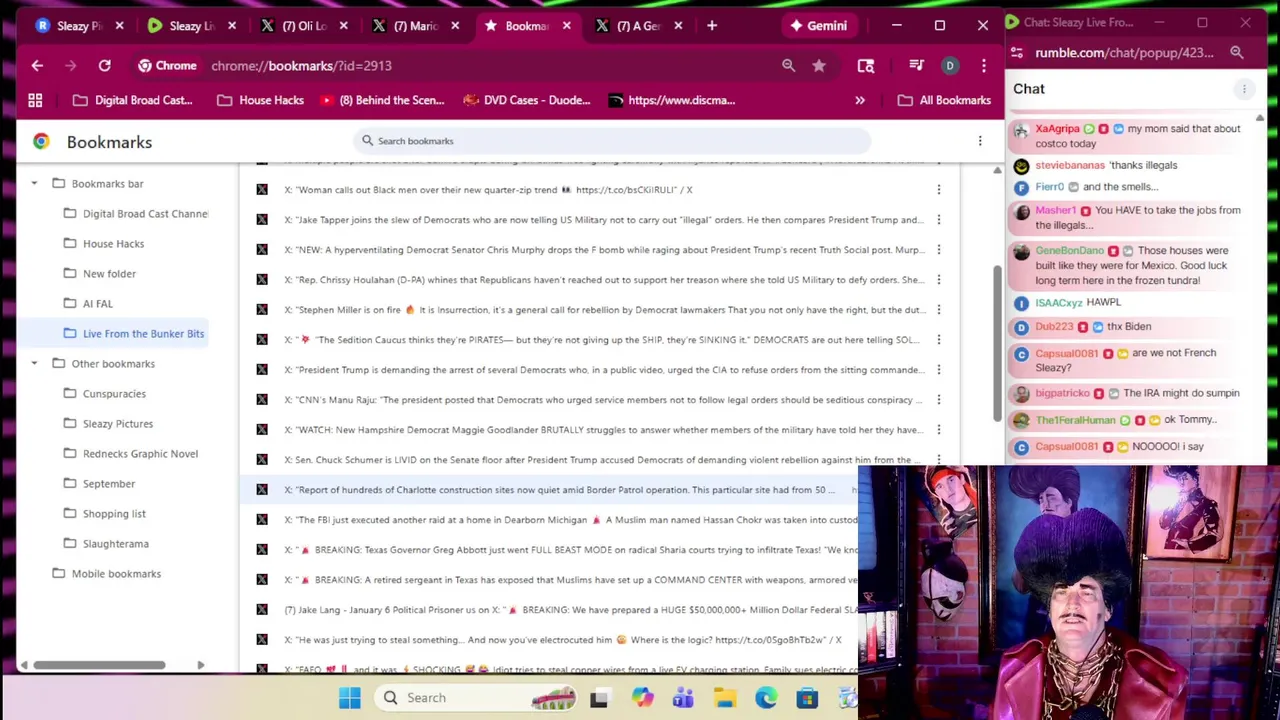1280x720 pixels.
Task: Open the zoom magnifier icon in address bar
Action: (x=789, y=66)
